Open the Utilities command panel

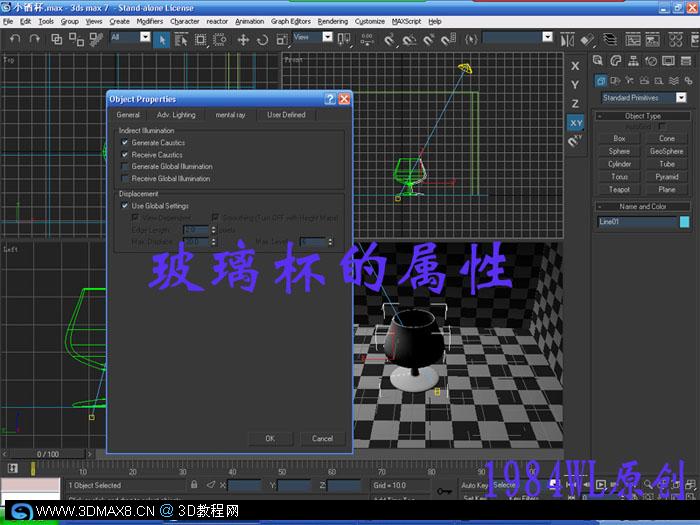click(x=686, y=61)
